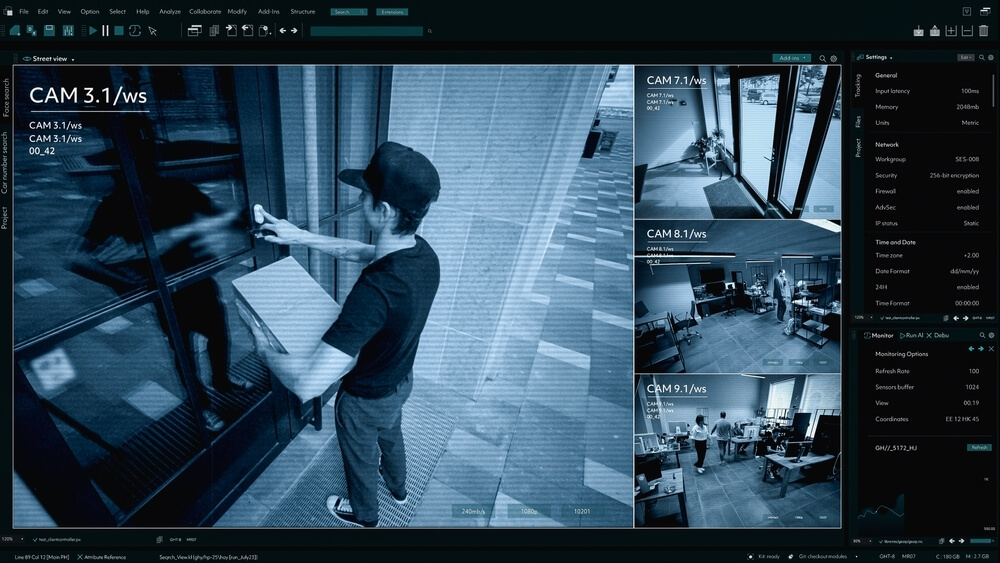
Task: Expand the Street view dropdown
Action: click(73, 59)
